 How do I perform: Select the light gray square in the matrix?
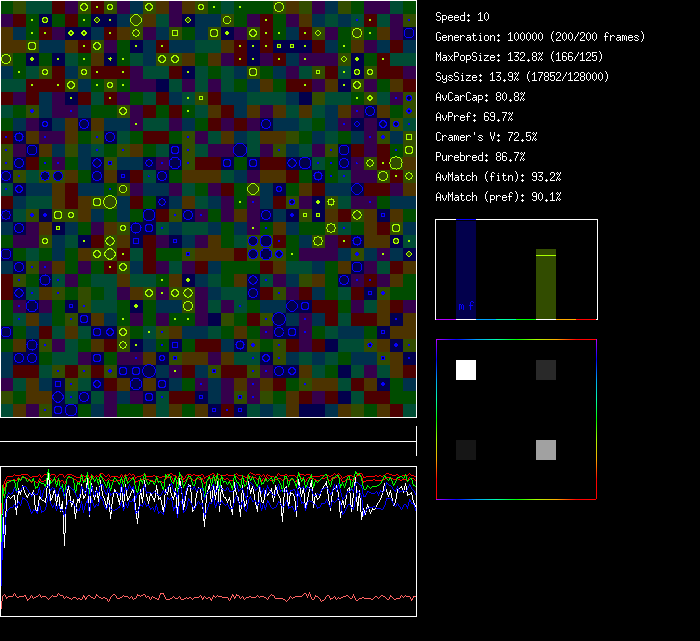(545, 450)
